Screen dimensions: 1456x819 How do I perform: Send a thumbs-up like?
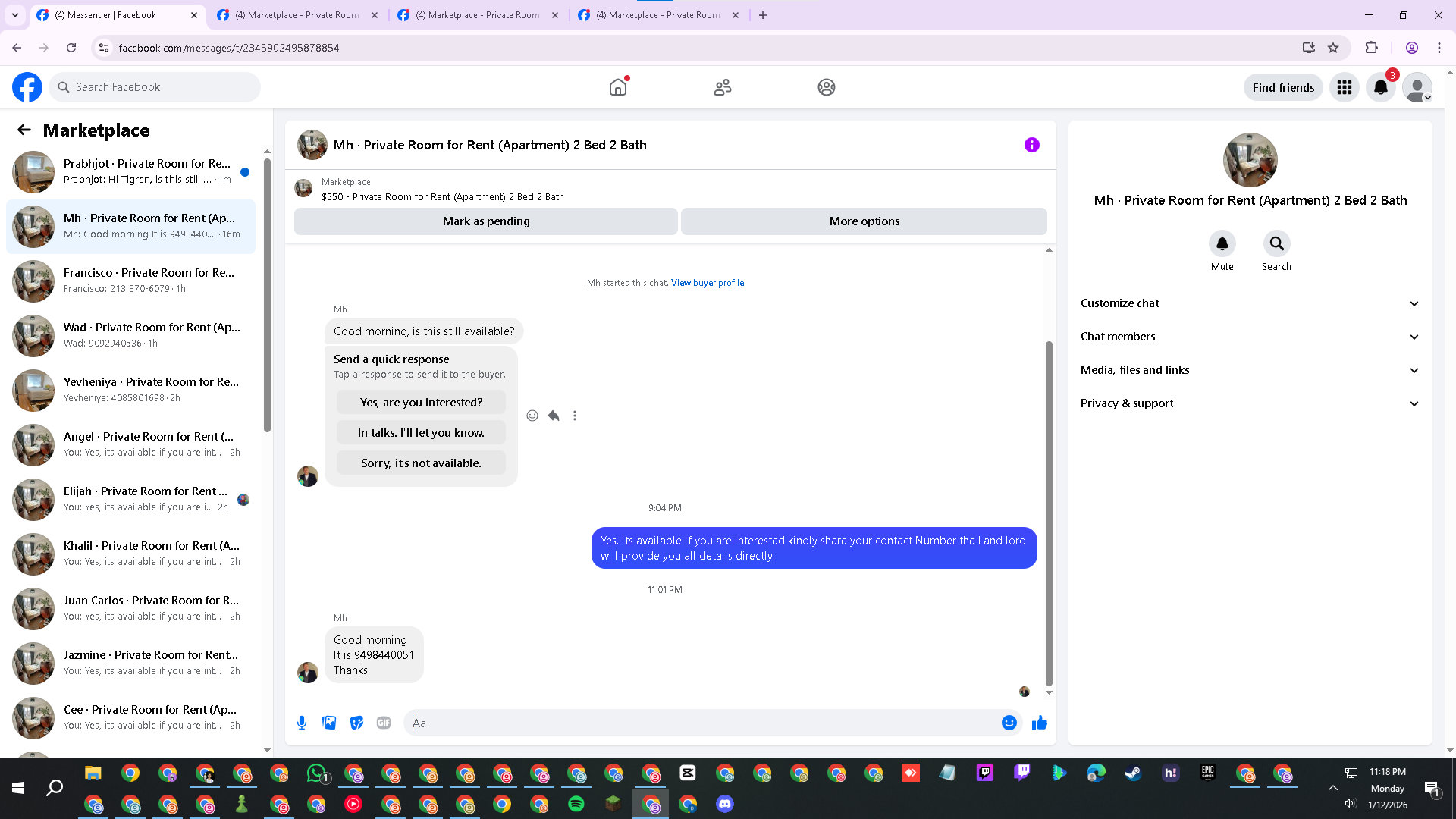pos(1039,723)
